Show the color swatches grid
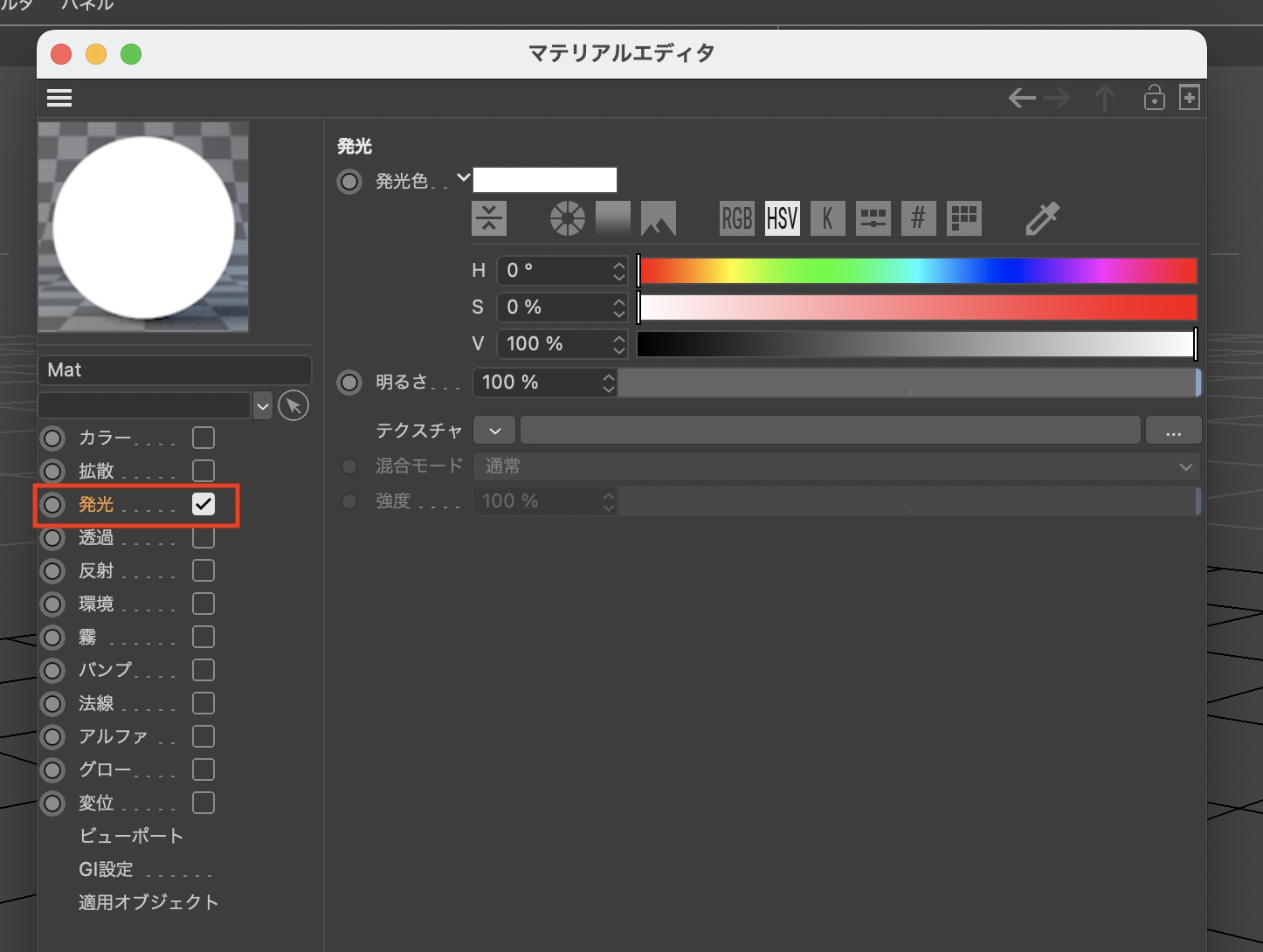Image resolution: width=1263 pixels, height=952 pixels. [x=963, y=218]
